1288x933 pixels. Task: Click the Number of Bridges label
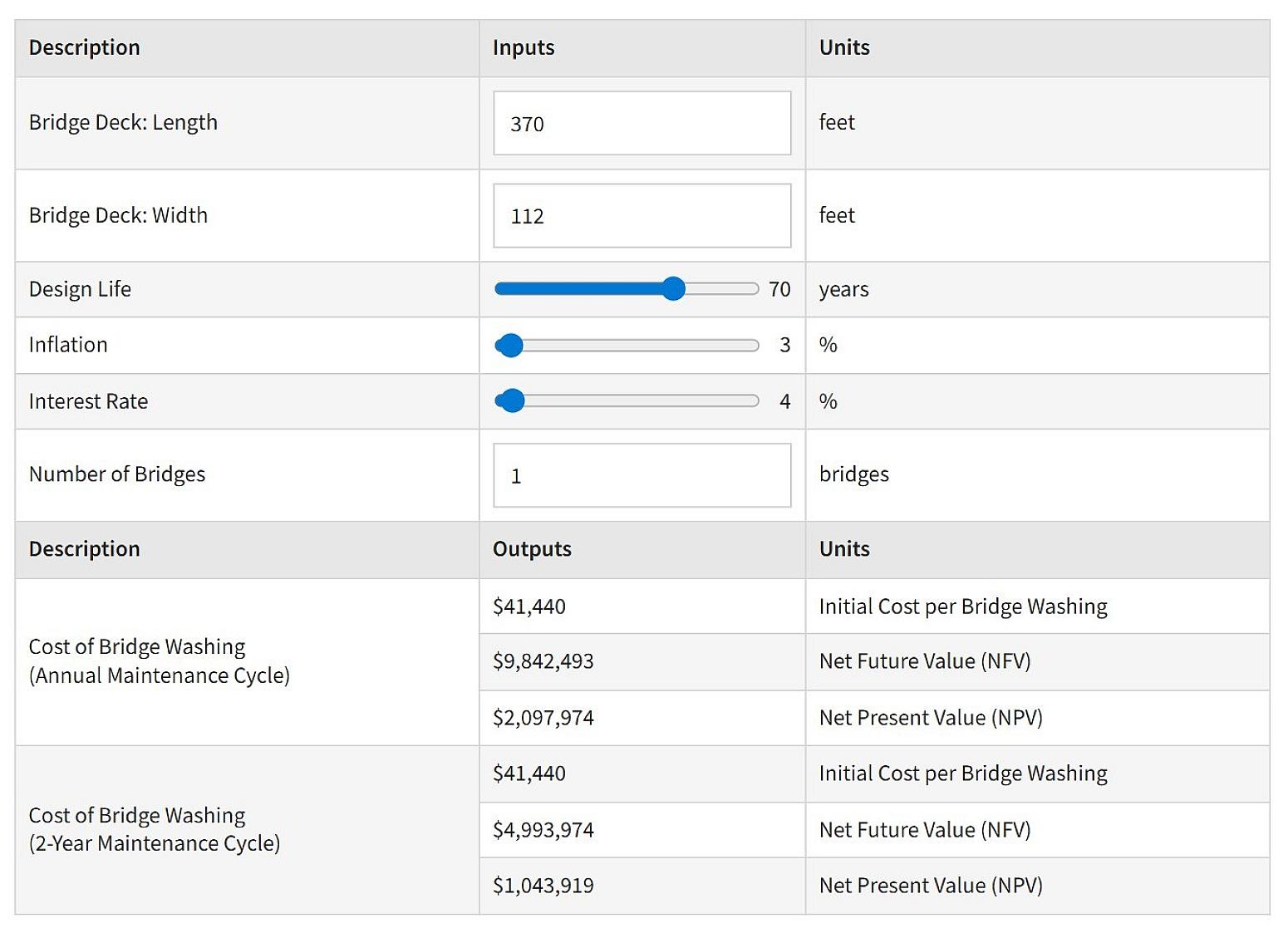tap(117, 474)
